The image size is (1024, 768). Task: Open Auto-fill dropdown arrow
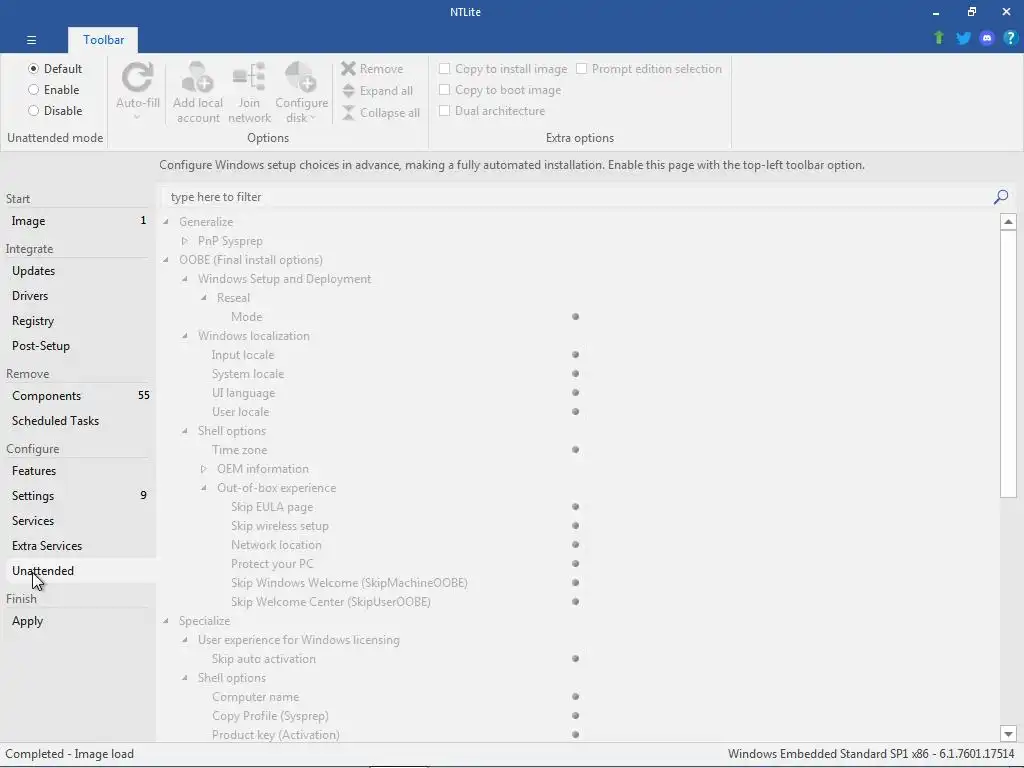137,118
